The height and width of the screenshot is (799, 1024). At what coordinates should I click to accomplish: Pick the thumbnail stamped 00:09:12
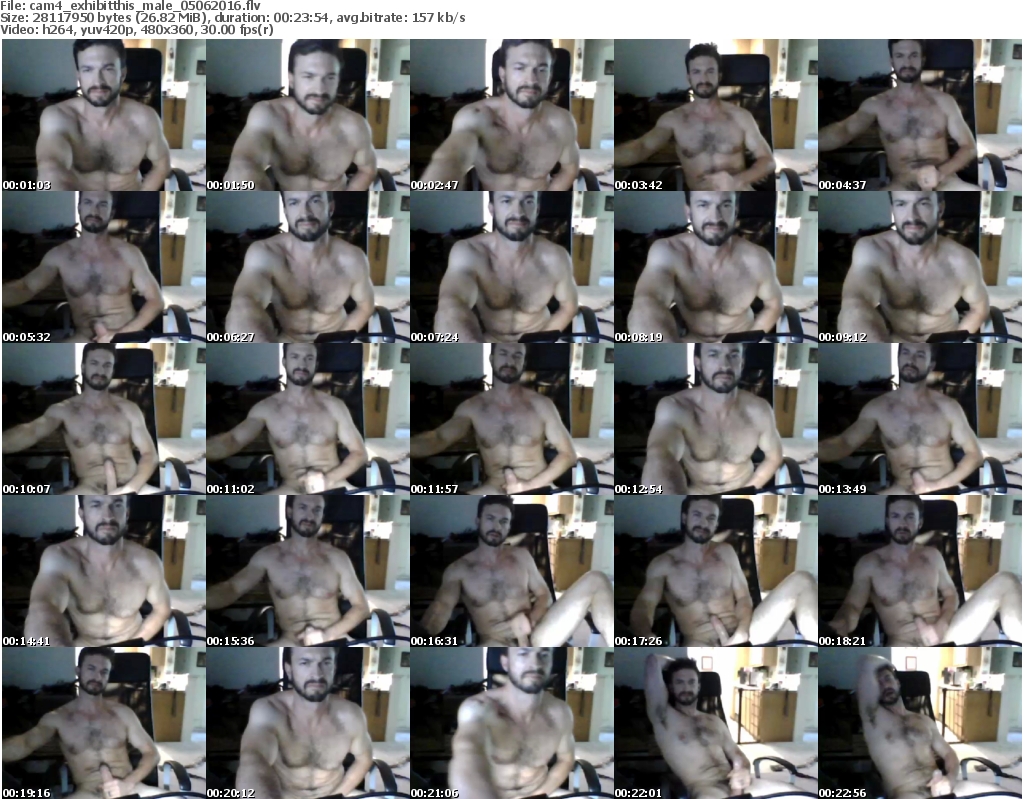point(919,267)
